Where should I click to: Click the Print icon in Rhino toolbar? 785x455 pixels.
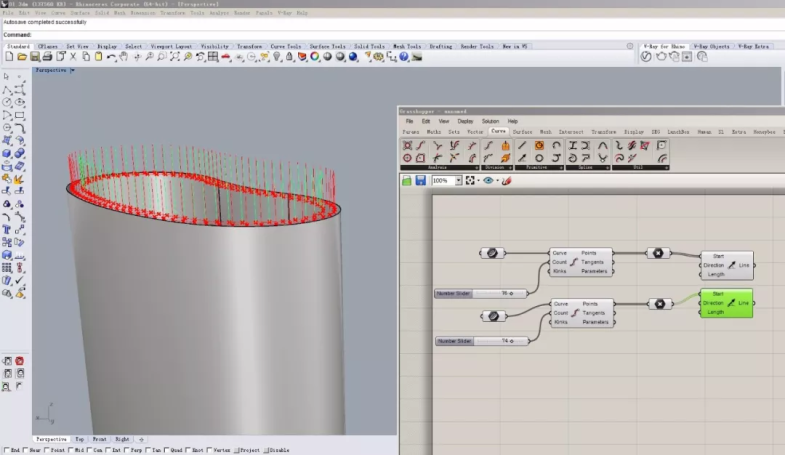tap(46, 57)
